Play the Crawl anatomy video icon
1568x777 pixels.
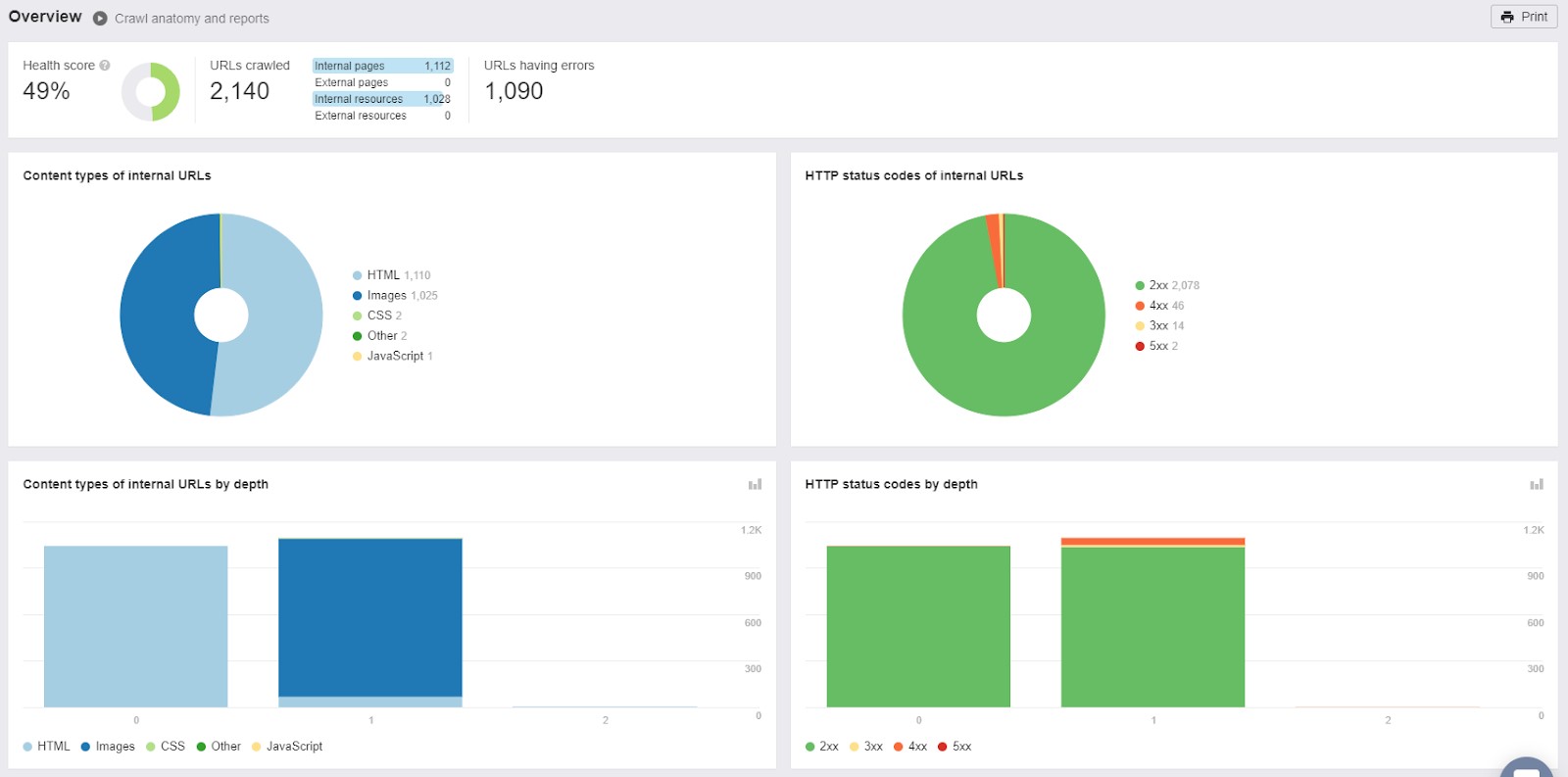(x=100, y=19)
